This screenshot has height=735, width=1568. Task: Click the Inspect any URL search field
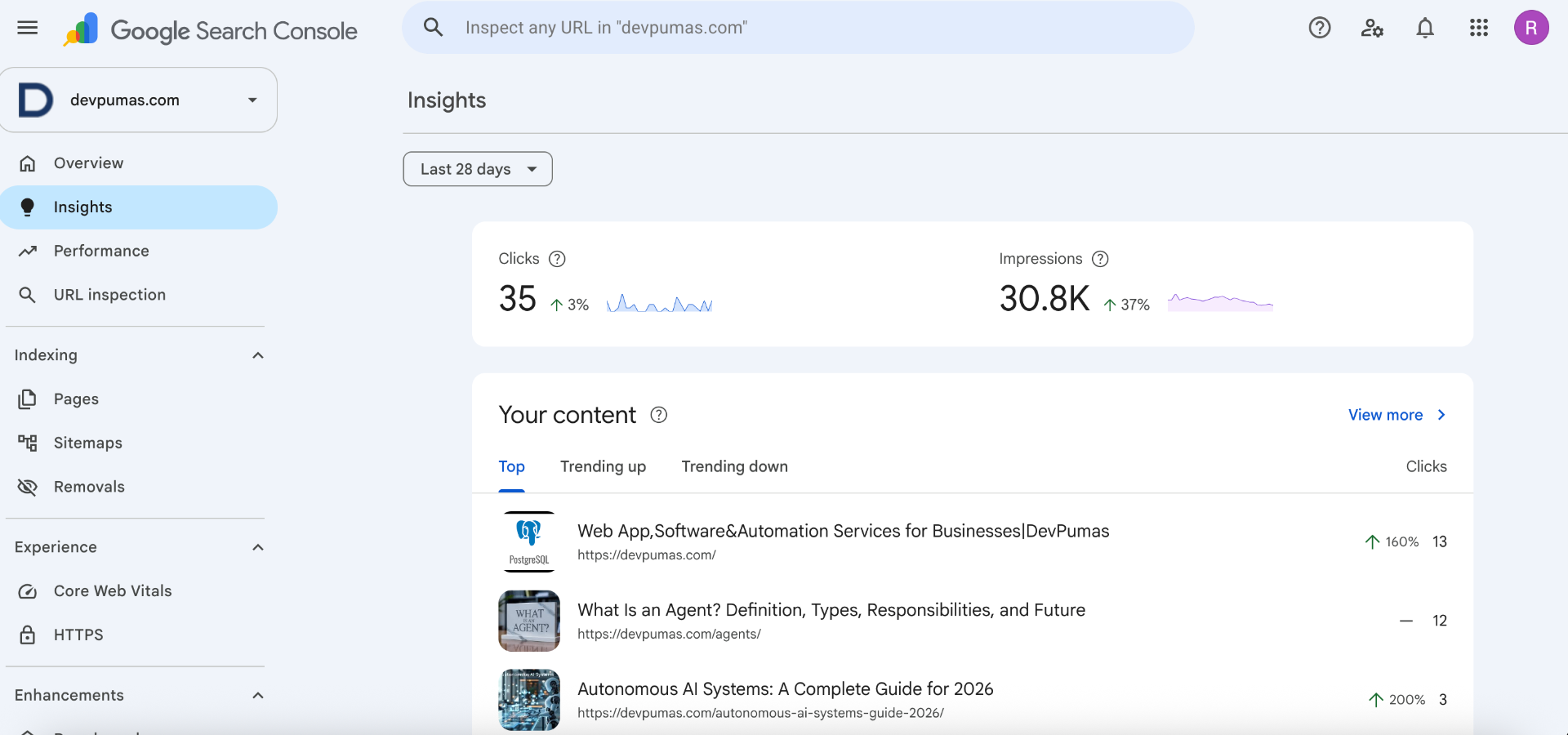(798, 28)
